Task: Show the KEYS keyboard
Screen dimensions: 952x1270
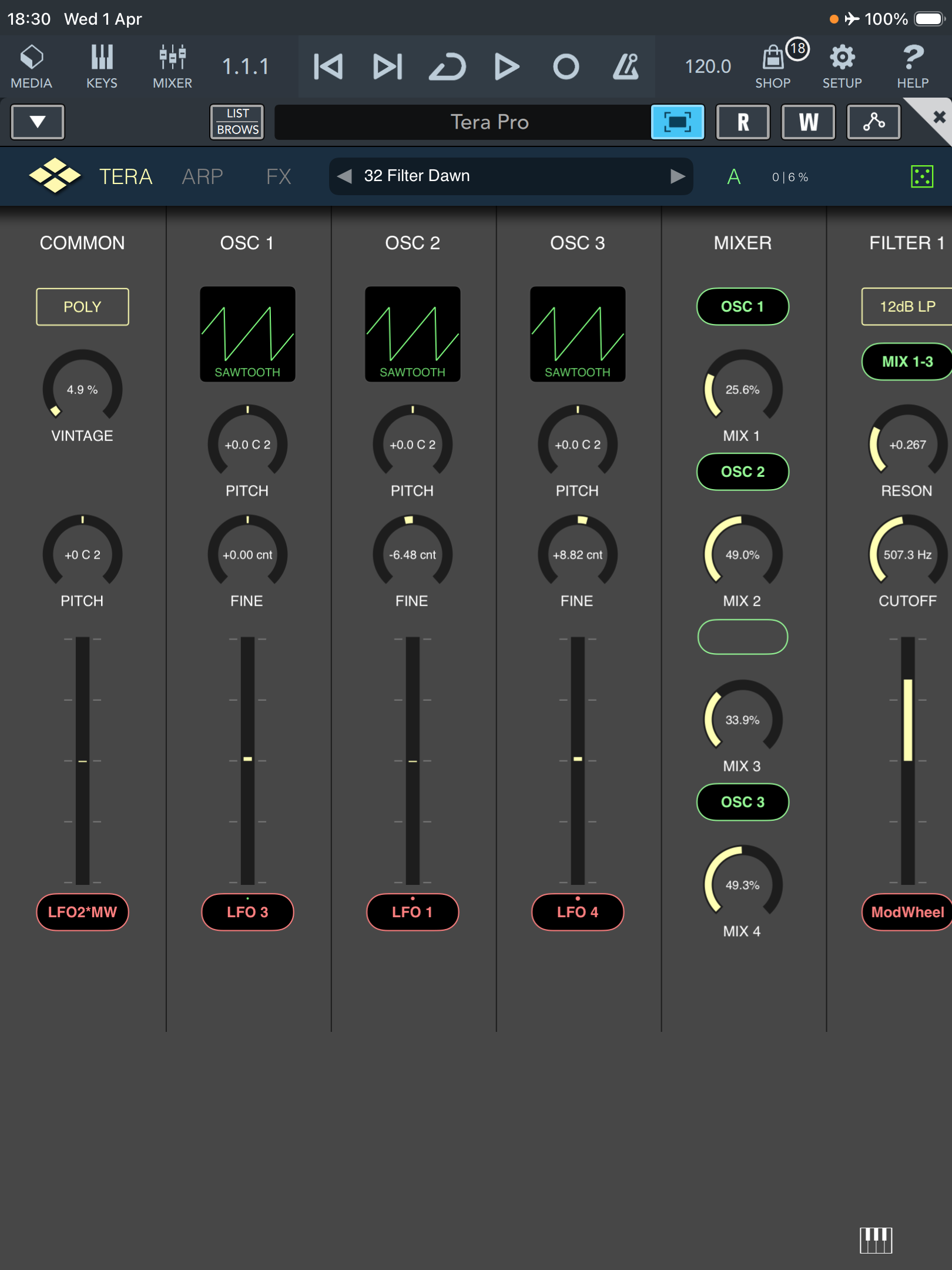Action: (x=102, y=66)
